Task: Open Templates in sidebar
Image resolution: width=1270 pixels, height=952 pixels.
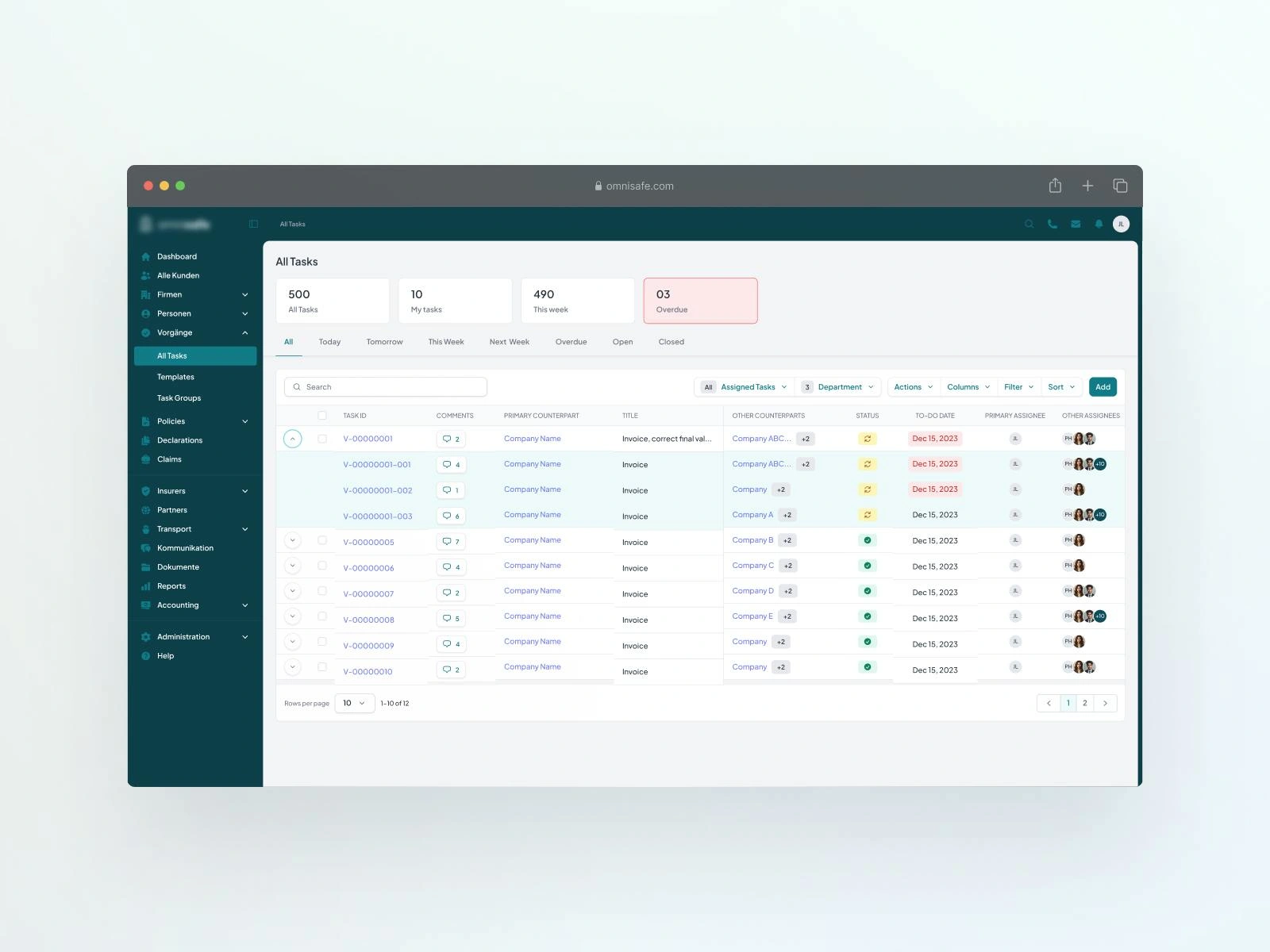Action: click(175, 377)
